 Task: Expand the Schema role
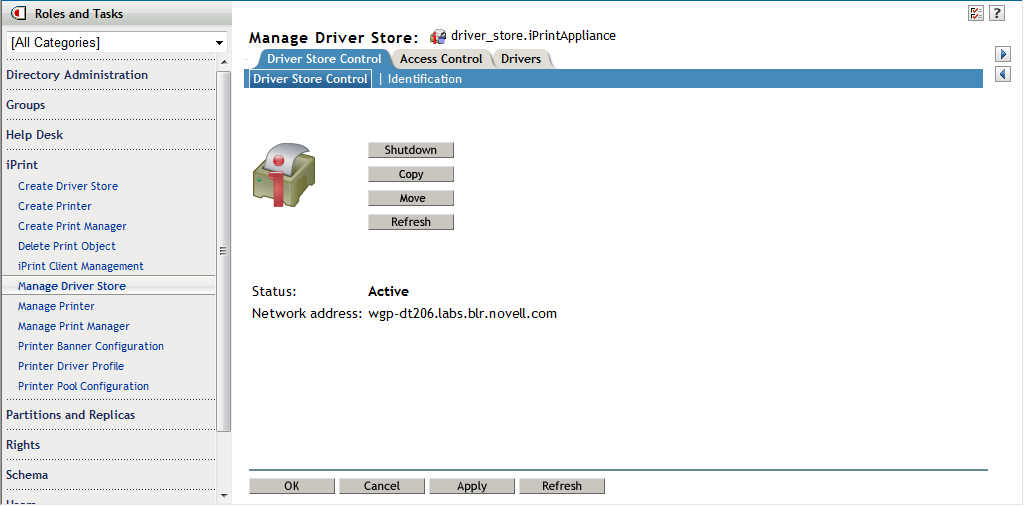pos(27,475)
